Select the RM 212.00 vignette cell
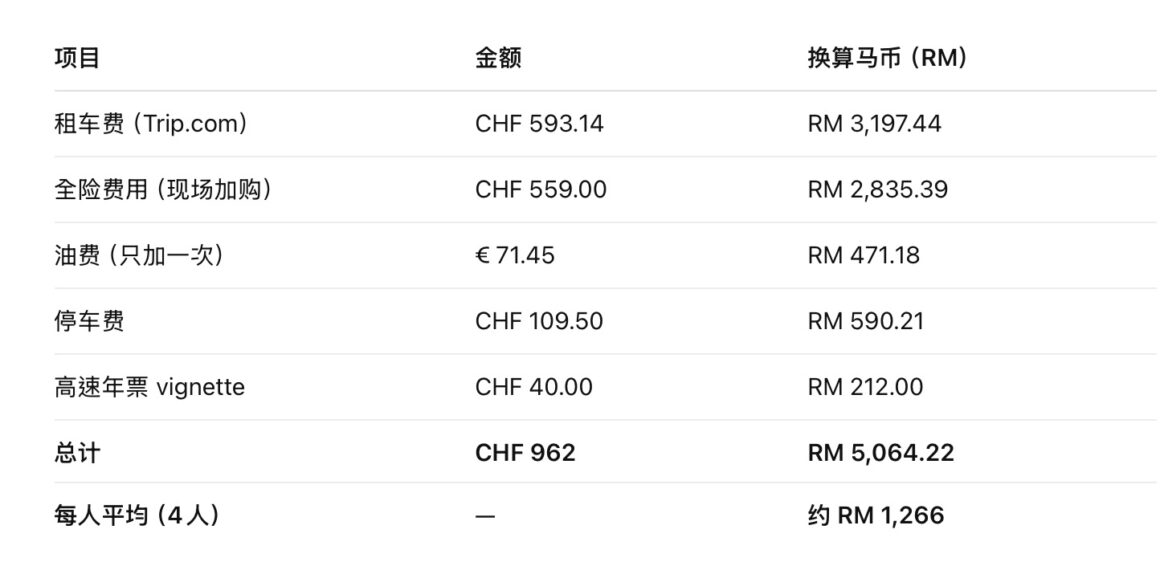The width and height of the screenshot is (1160, 562). (865, 387)
